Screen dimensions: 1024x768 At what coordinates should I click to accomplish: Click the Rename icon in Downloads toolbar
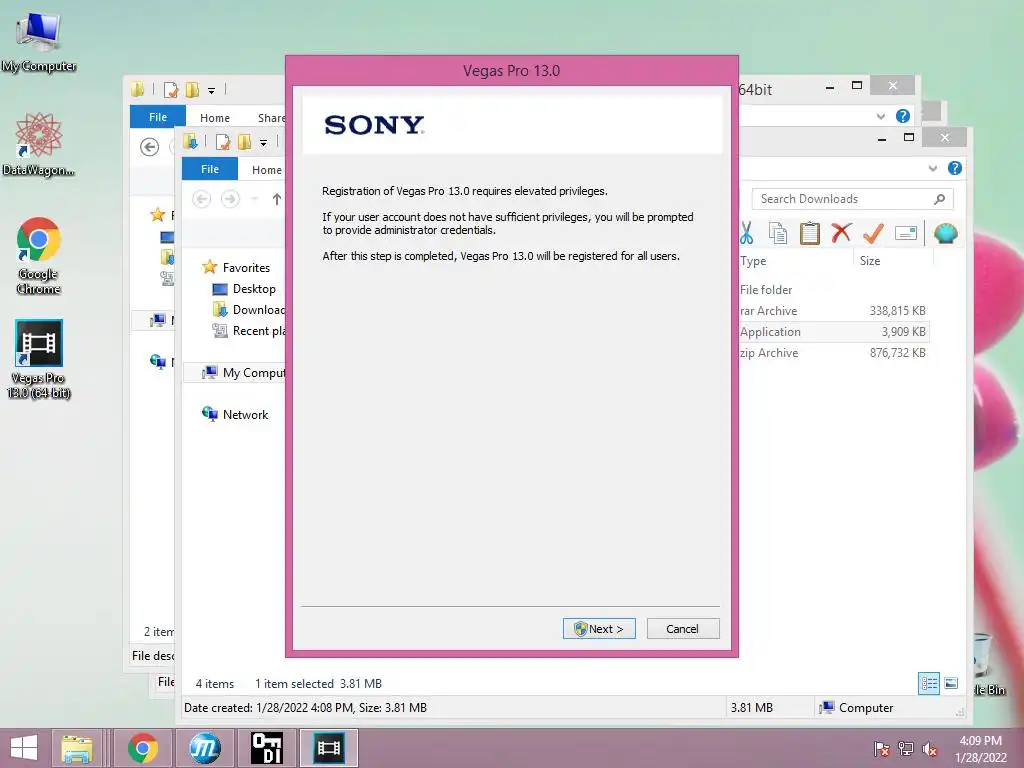point(906,233)
